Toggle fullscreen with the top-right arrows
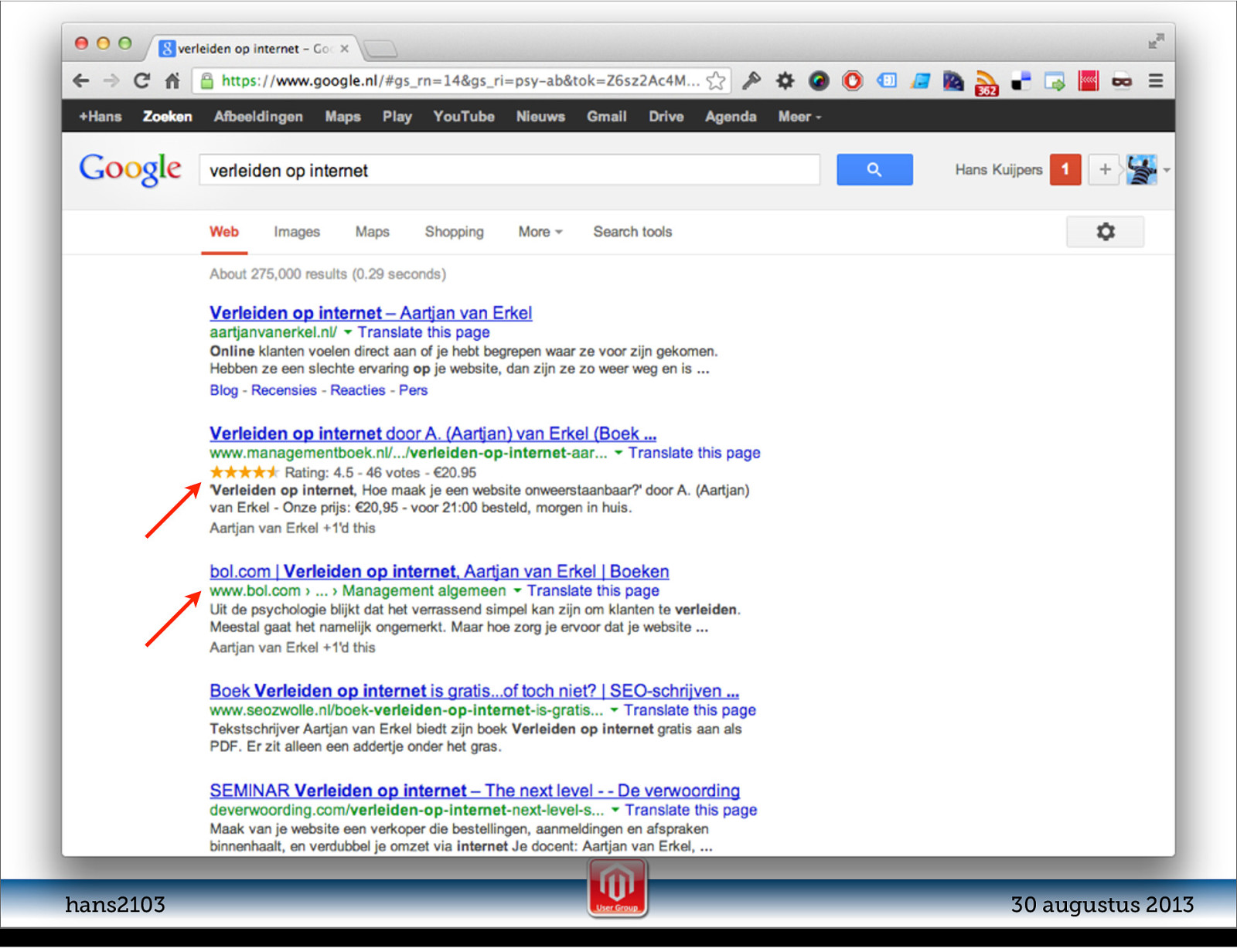The height and width of the screenshot is (952, 1237). (1156, 42)
